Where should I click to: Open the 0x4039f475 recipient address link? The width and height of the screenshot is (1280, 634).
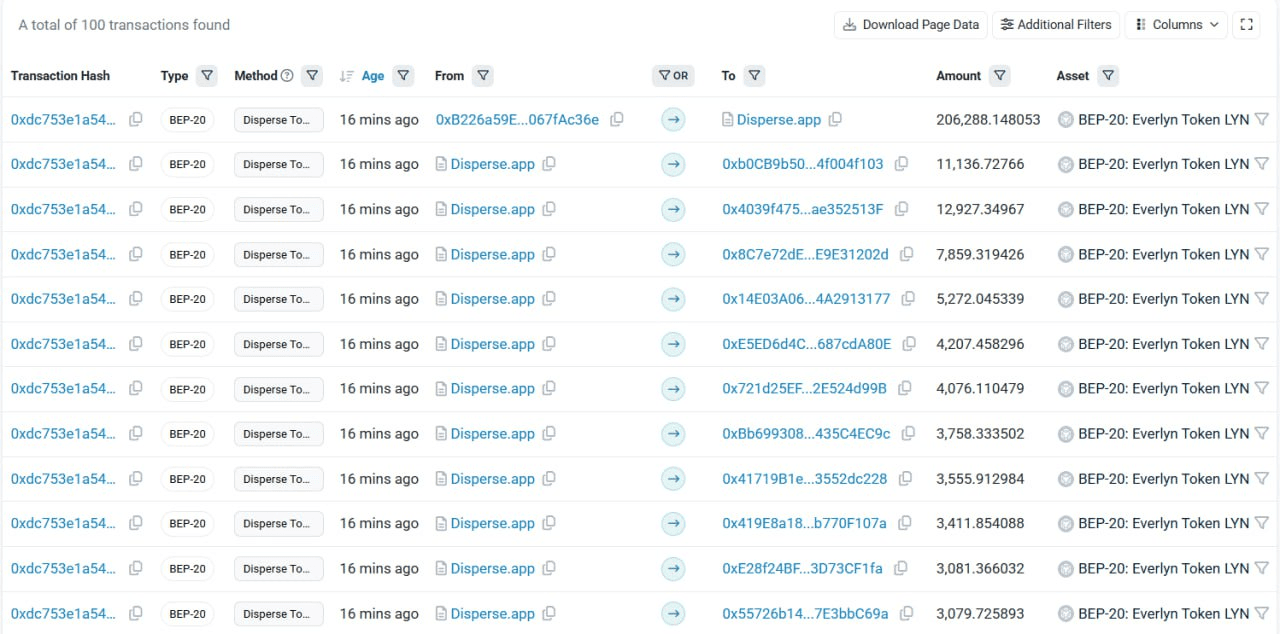click(802, 209)
